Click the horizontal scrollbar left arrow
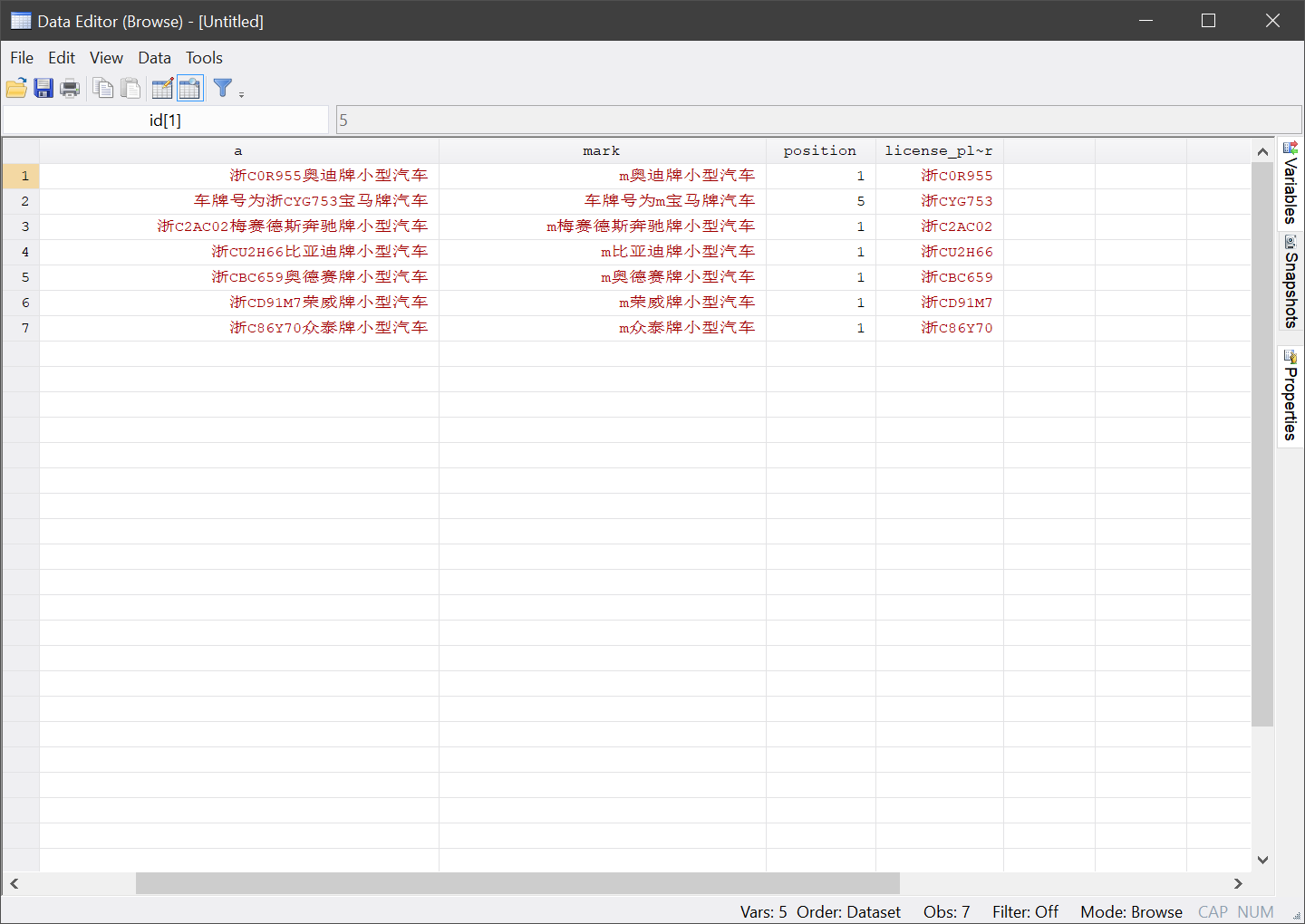1305x924 pixels. click(x=14, y=883)
